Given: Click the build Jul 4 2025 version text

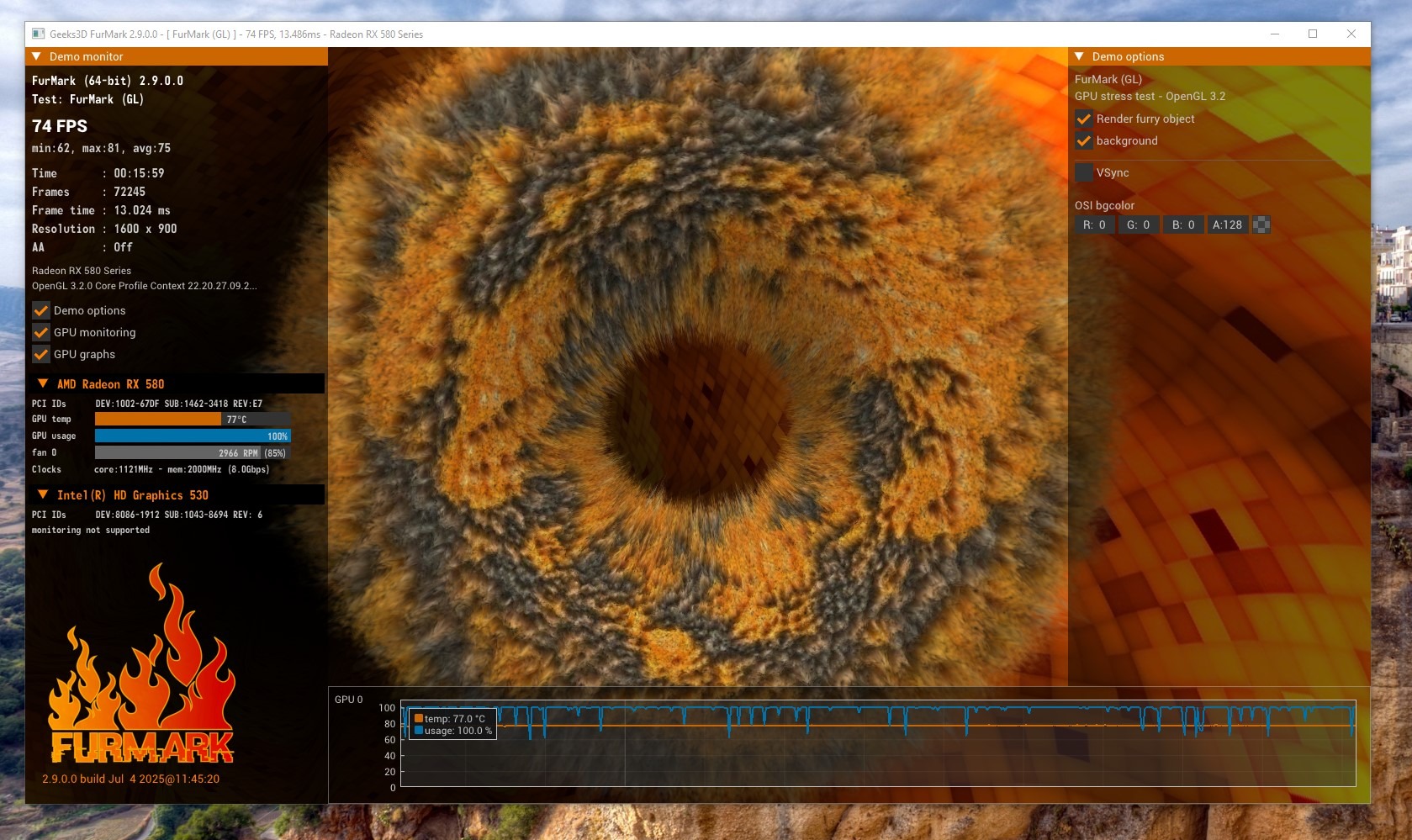Looking at the screenshot, I should pyautogui.click(x=131, y=779).
